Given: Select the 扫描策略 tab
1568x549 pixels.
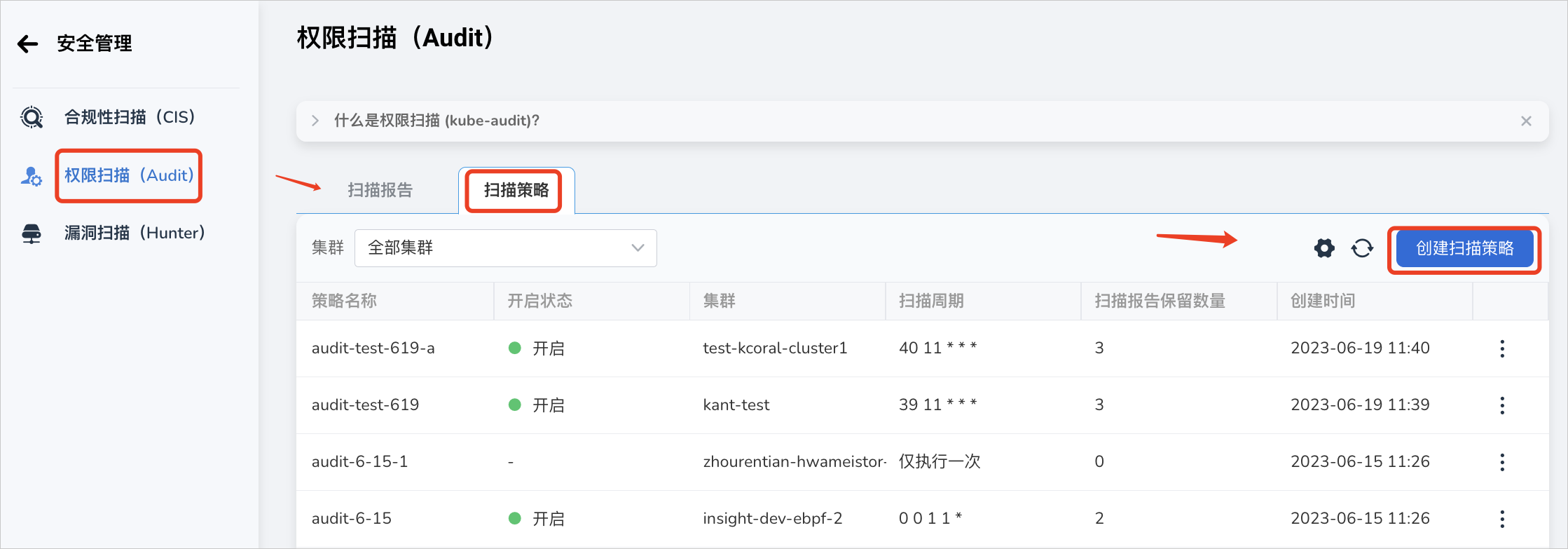Looking at the screenshot, I should [x=516, y=190].
